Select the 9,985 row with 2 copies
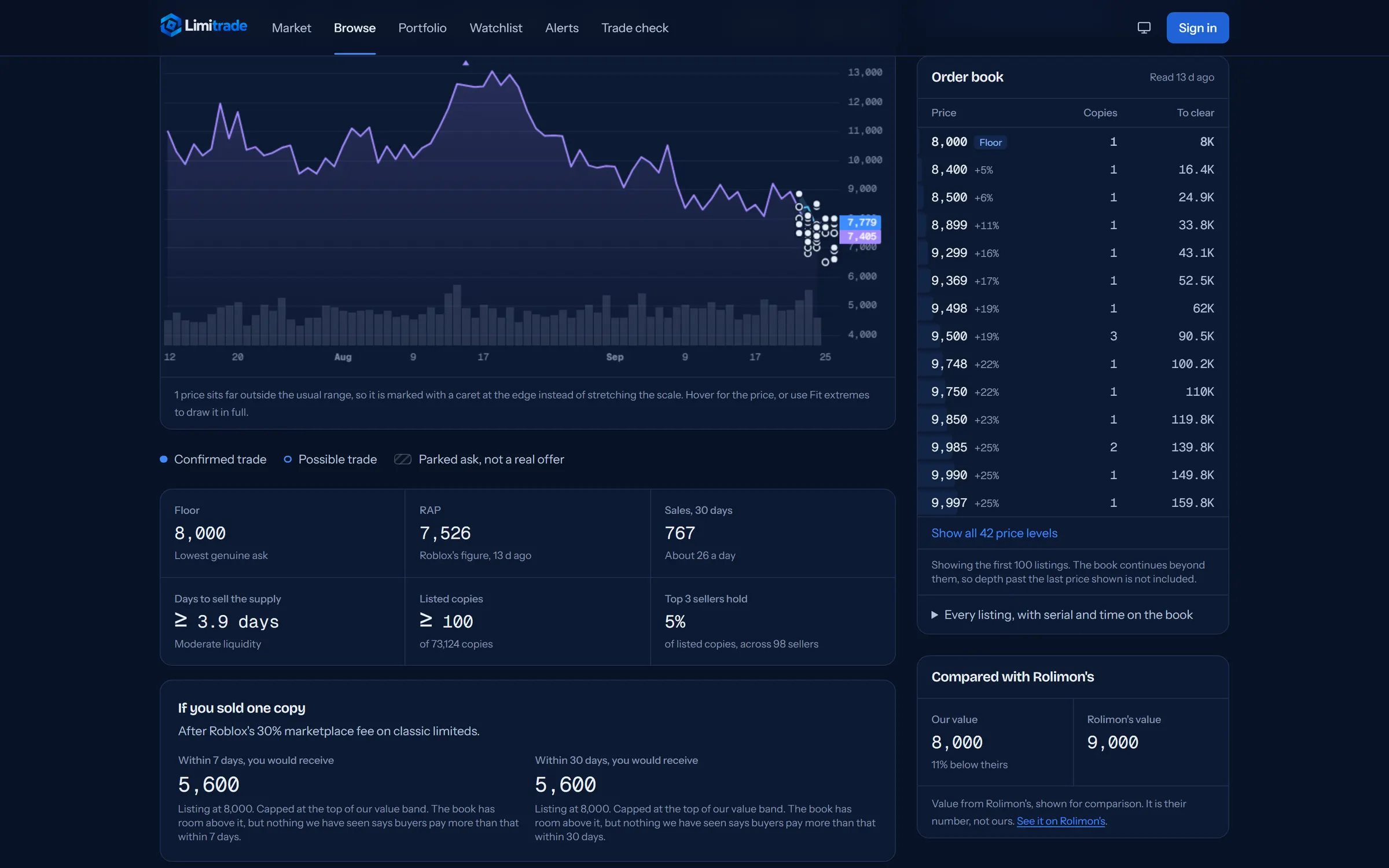The width and height of the screenshot is (1389, 868). pos(1072,447)
